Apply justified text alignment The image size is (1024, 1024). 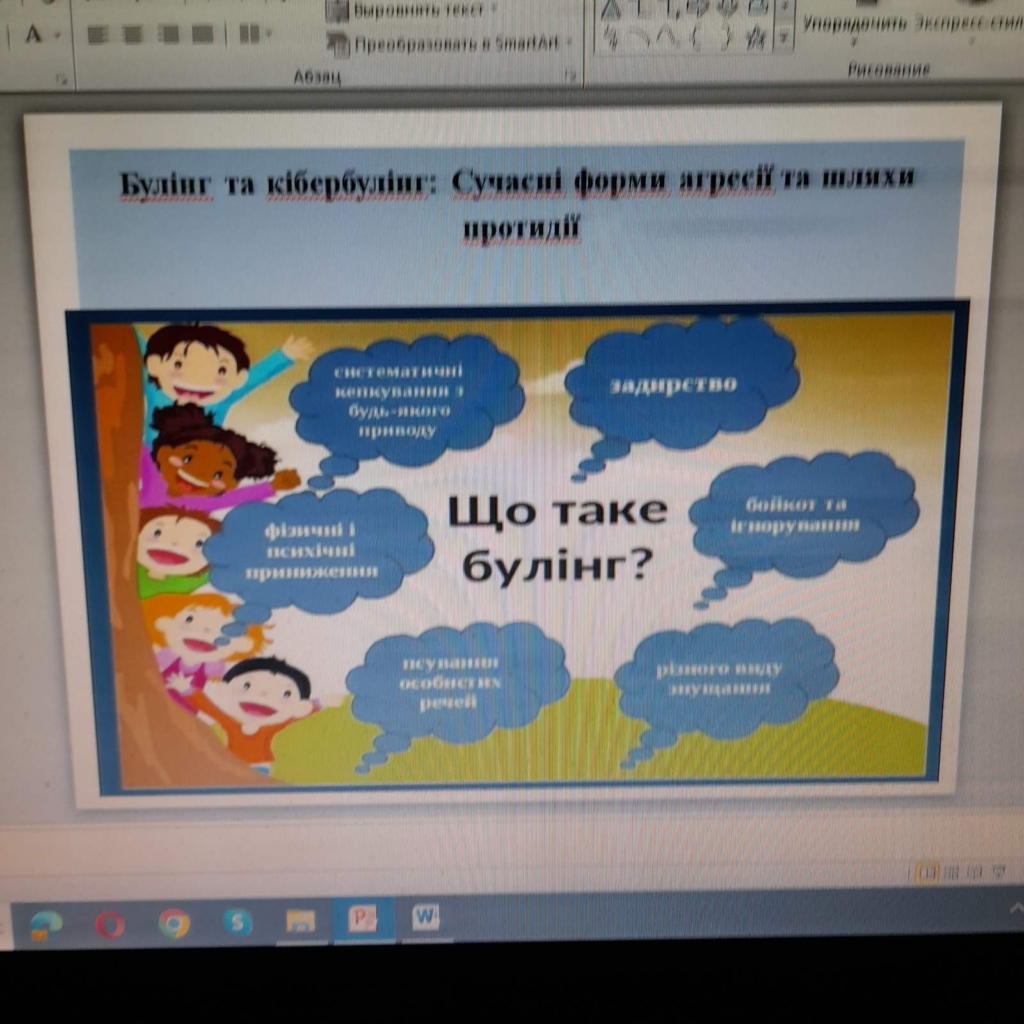201,35
